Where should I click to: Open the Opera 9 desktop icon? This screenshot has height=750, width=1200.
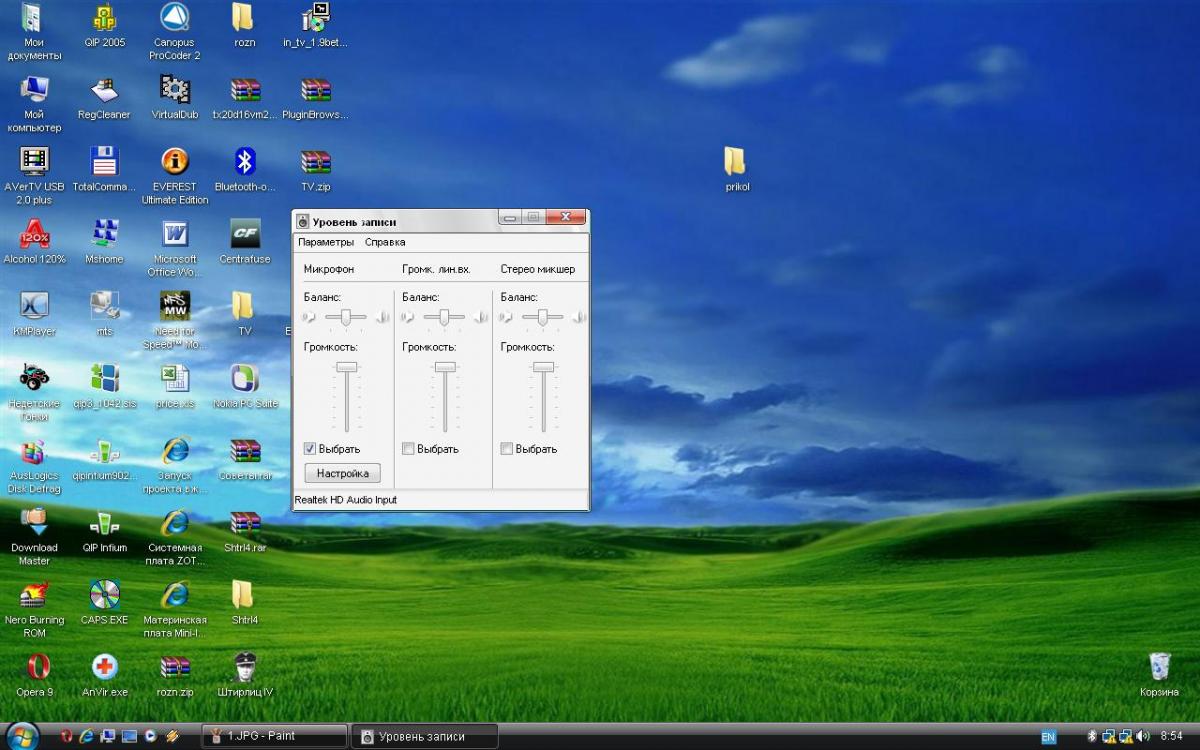tap(36, 668)
